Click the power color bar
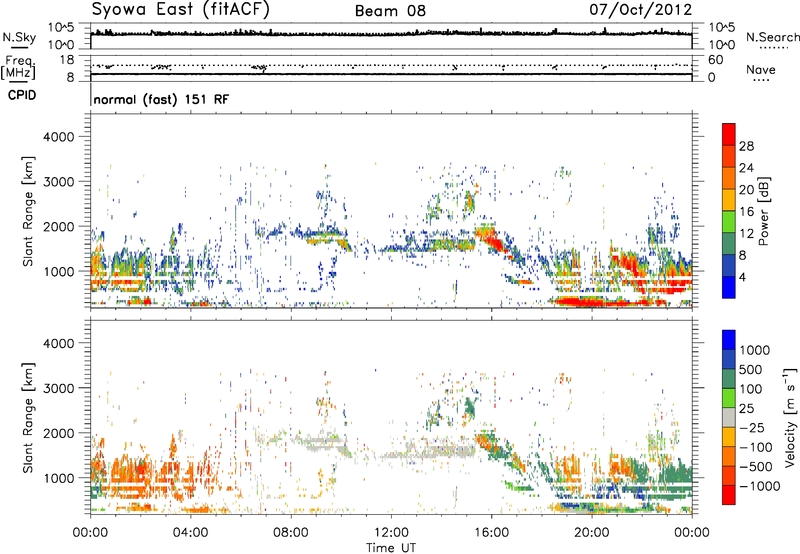 pos(729,211)
